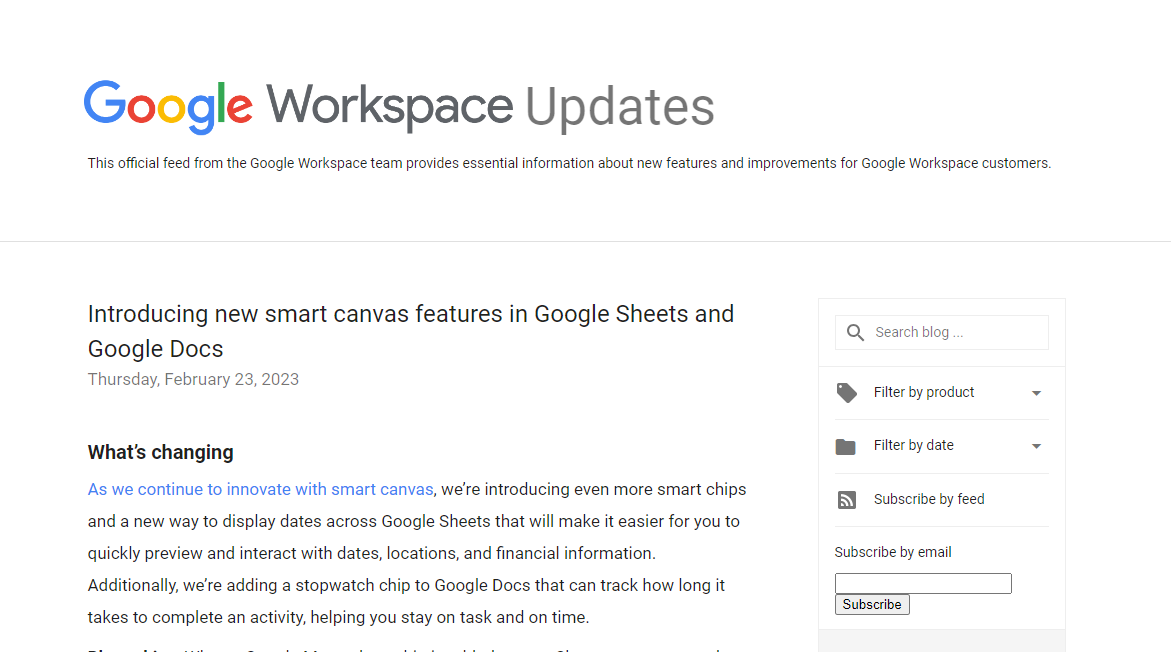Click the letter G in the Google logo
The width and height of the screenshot is (1171, 652).
[x=100, y=105]
